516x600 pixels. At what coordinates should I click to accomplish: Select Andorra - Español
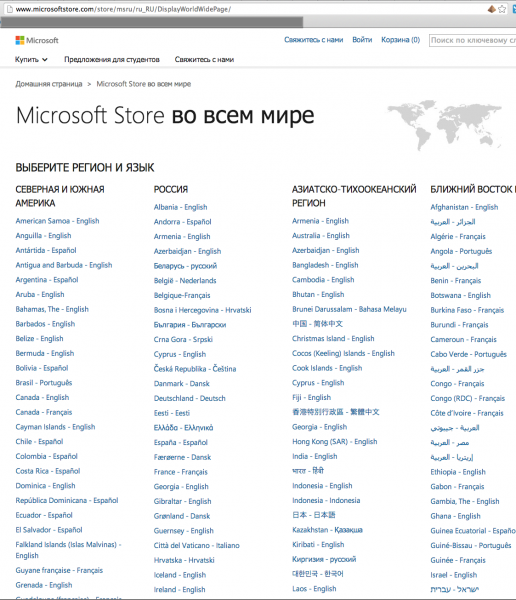point(183,222)
